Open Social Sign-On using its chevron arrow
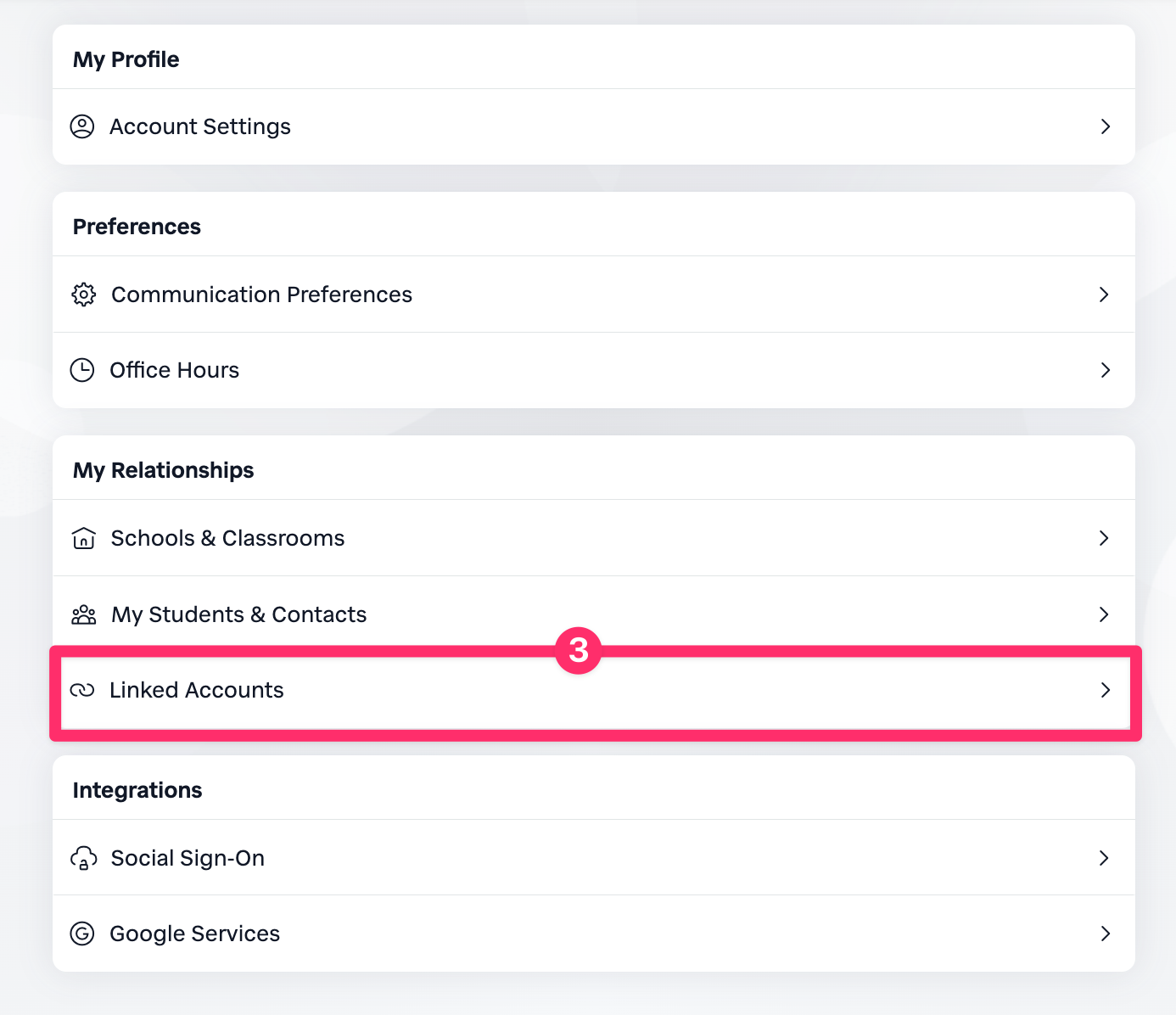This screenshot has height=1015, width=1176. coord(1104,858)
